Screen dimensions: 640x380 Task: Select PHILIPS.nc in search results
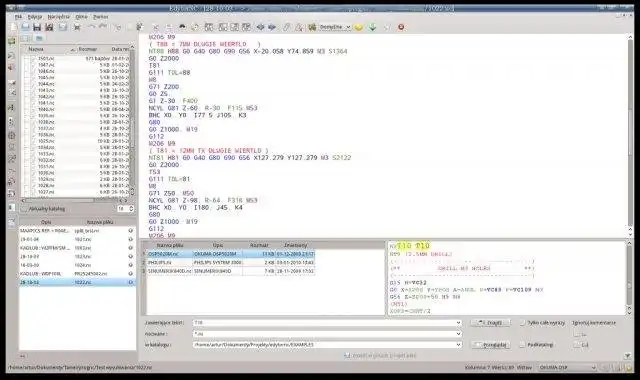230,262
